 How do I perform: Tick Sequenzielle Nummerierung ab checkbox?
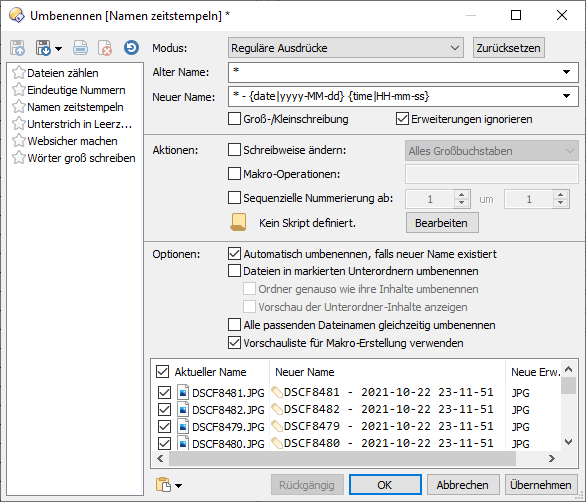pos(234,198)
